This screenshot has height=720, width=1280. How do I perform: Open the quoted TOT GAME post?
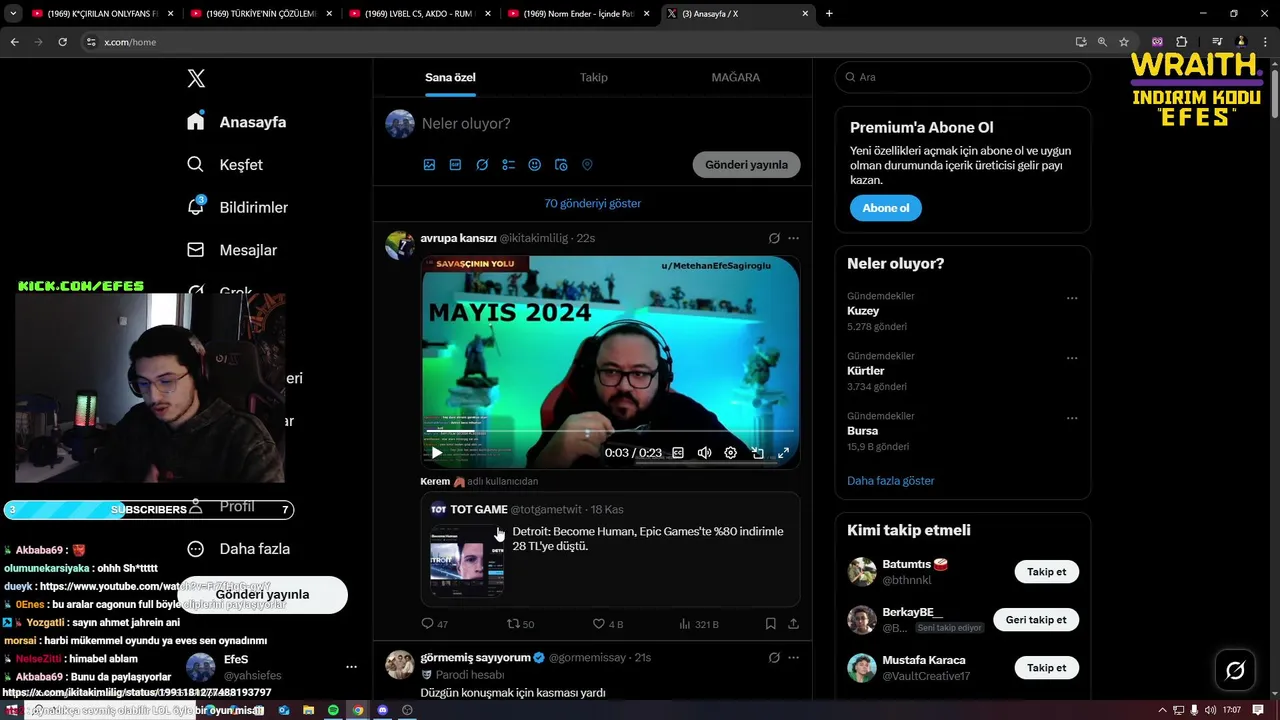tap(610, 549)
